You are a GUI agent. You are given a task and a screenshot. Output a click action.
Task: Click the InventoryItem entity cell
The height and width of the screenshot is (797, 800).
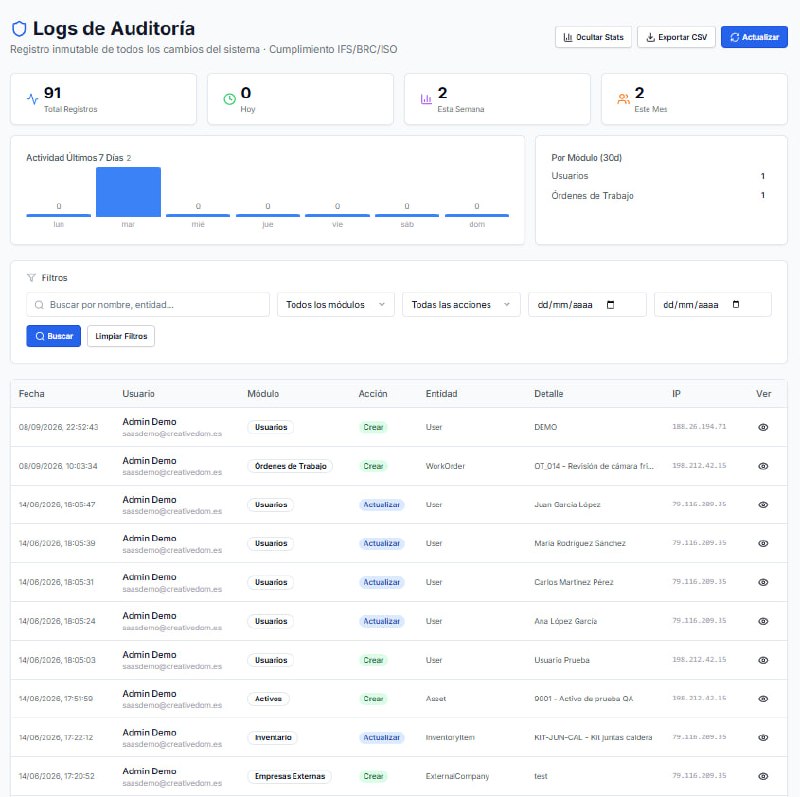(x=450, y=737)
